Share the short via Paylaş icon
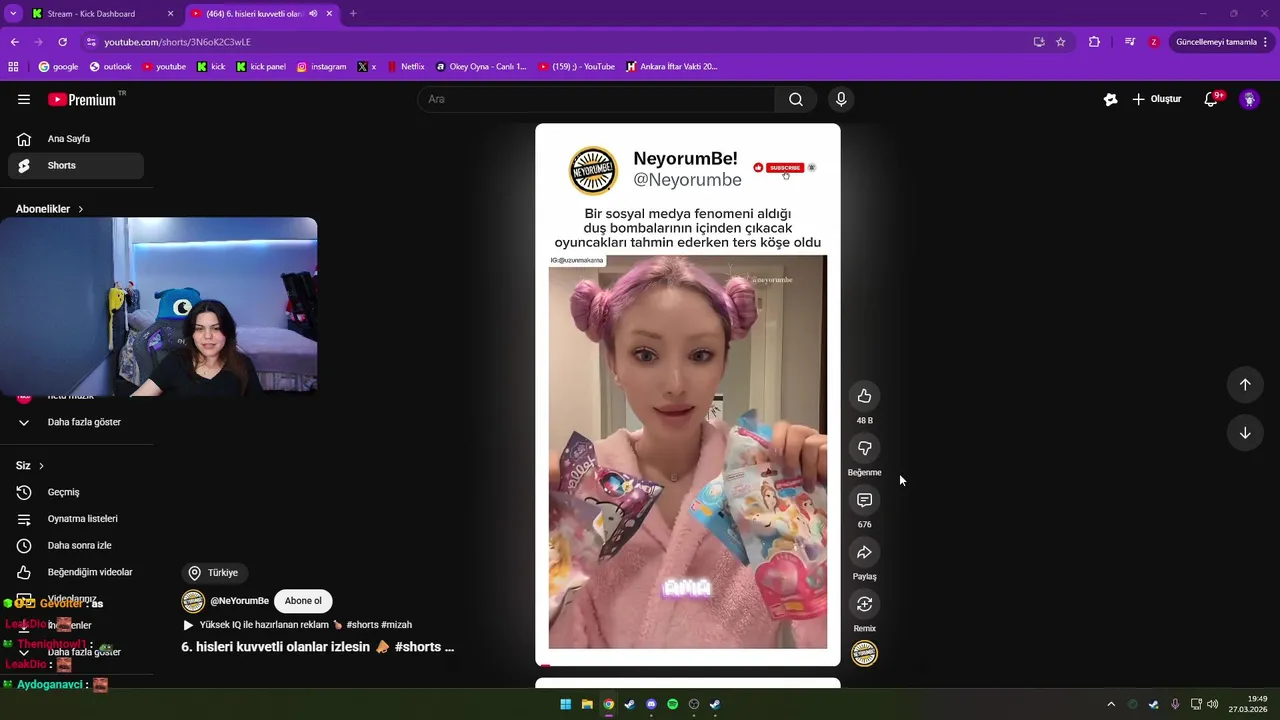1280x720 pixels. coord(864,552)
